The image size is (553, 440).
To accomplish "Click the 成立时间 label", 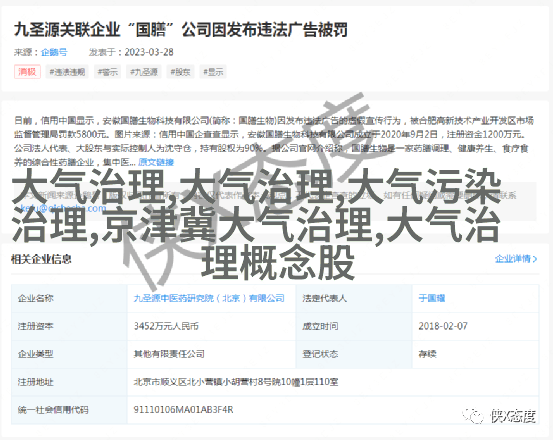I will (320, 326).
